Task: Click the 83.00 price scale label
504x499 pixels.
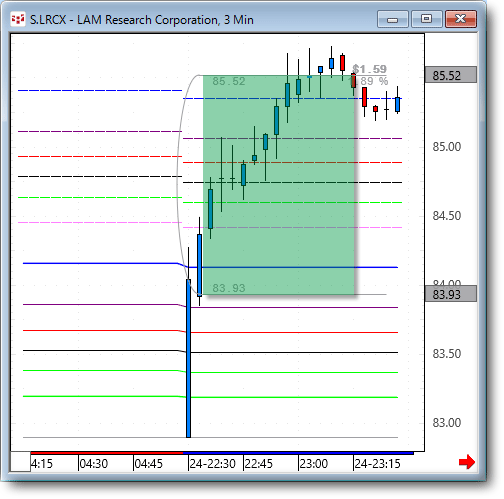Action: (x=447, y=423)
